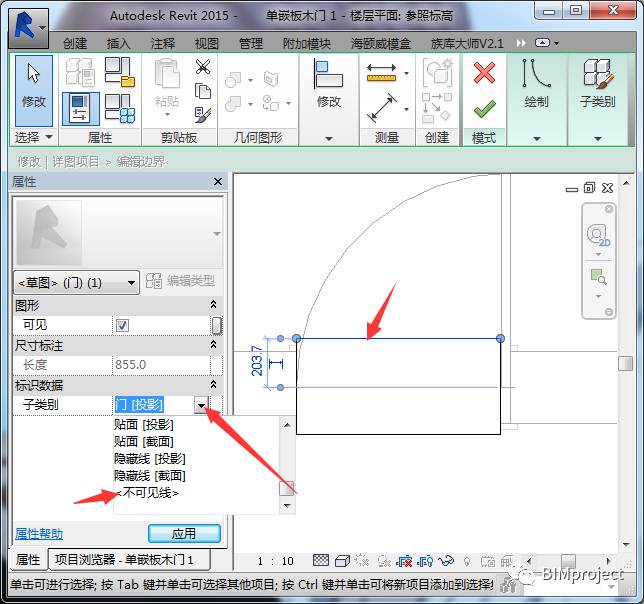
Task: Uncheck the 可见 visible checkbox
Action: click(x=122, y=325)
